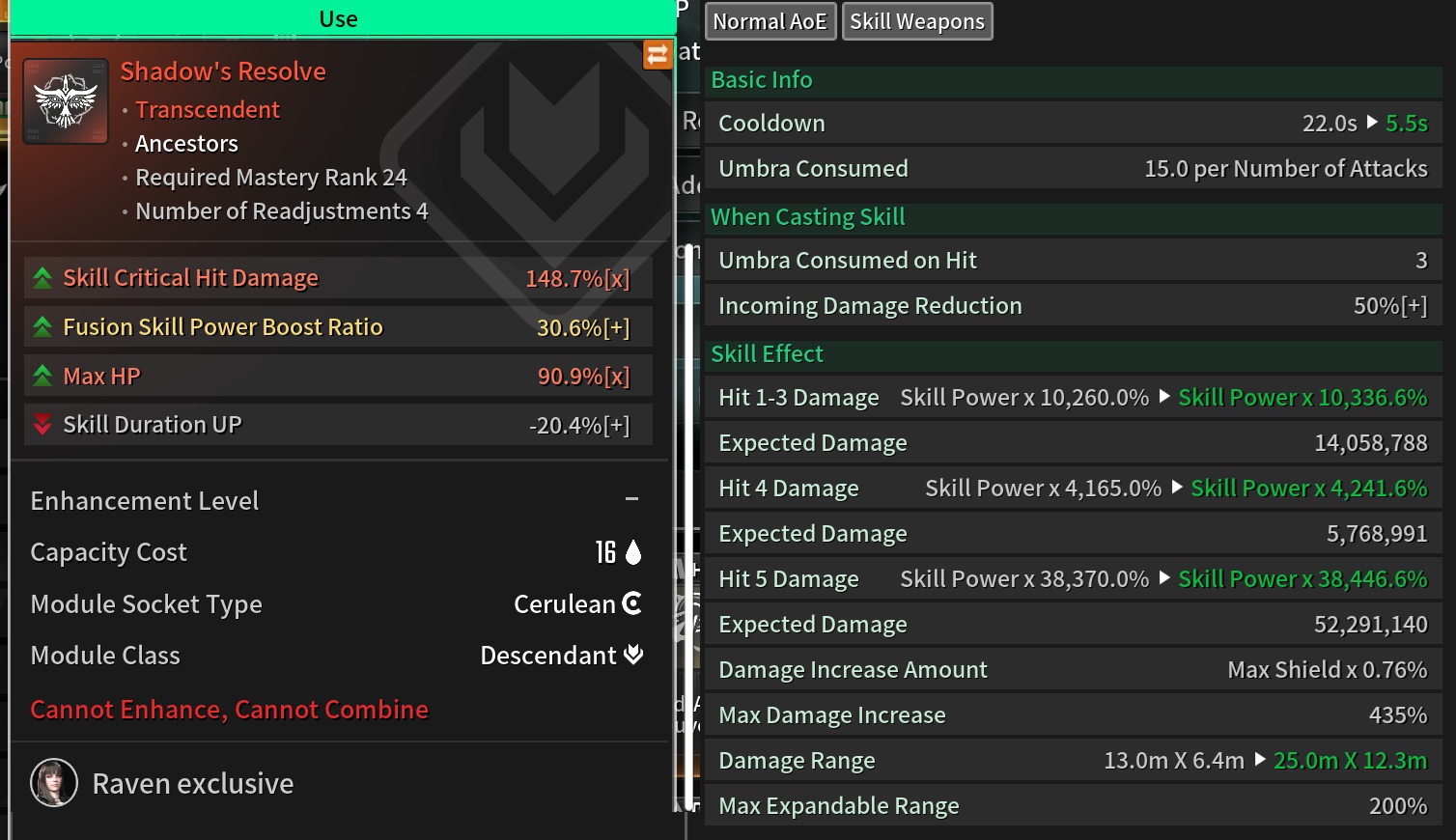The image size is (1456, 840).
Task: Select the 435% max damage increase value
Action: [x=1398, y=715]
